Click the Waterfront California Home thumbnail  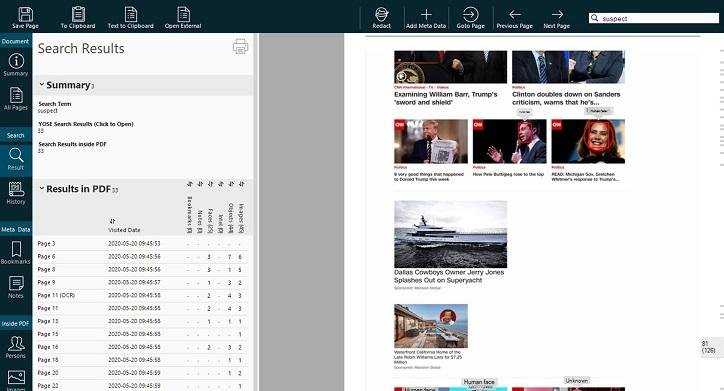pyautogui.click(x=431, y=325)
